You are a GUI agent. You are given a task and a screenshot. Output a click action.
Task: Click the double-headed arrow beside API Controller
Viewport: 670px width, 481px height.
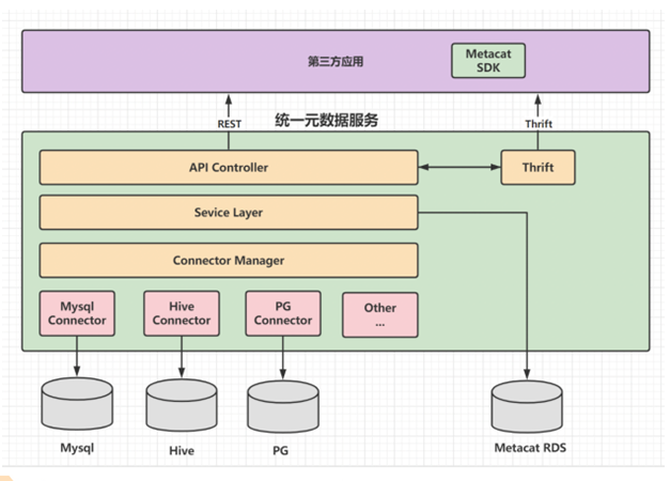(x=460, y=168)
